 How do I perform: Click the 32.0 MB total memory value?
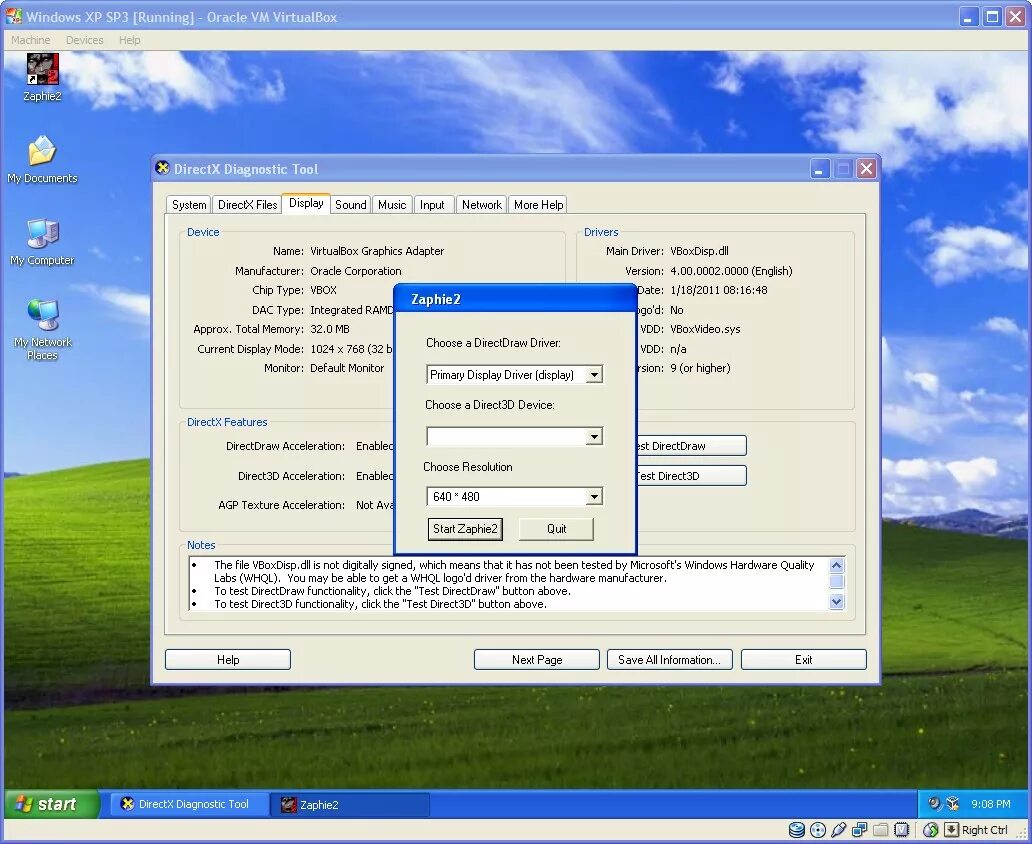click(x=330, y=329)
